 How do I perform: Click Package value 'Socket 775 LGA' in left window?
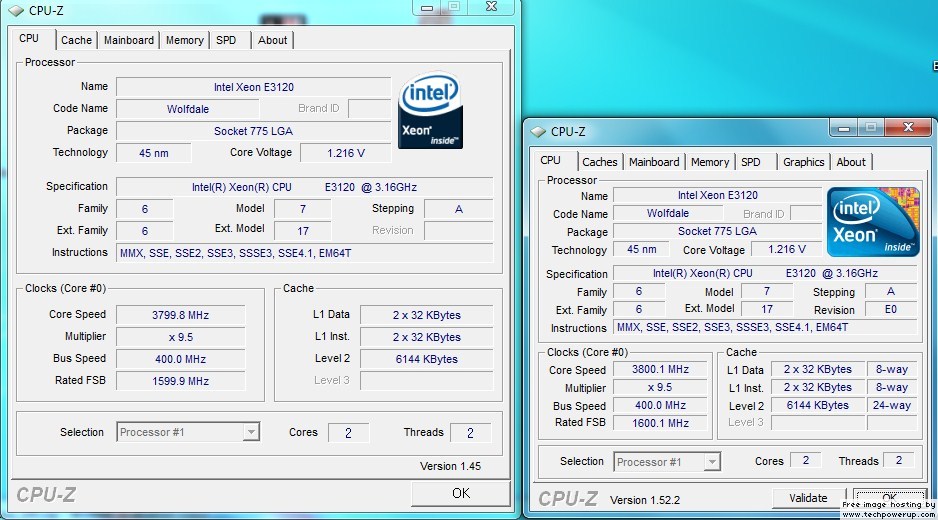[x=254, y=131]
